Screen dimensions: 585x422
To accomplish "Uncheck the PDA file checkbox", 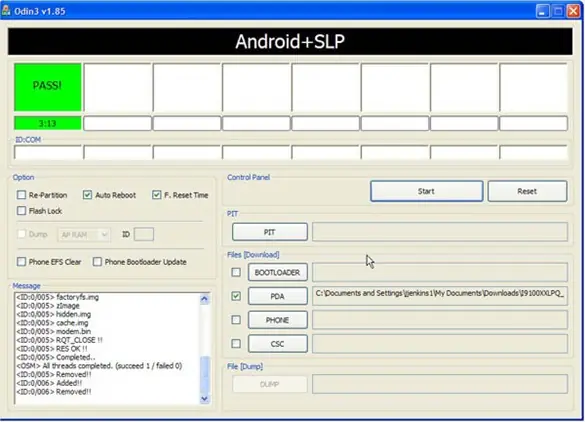I will click(x=236, y=296).
